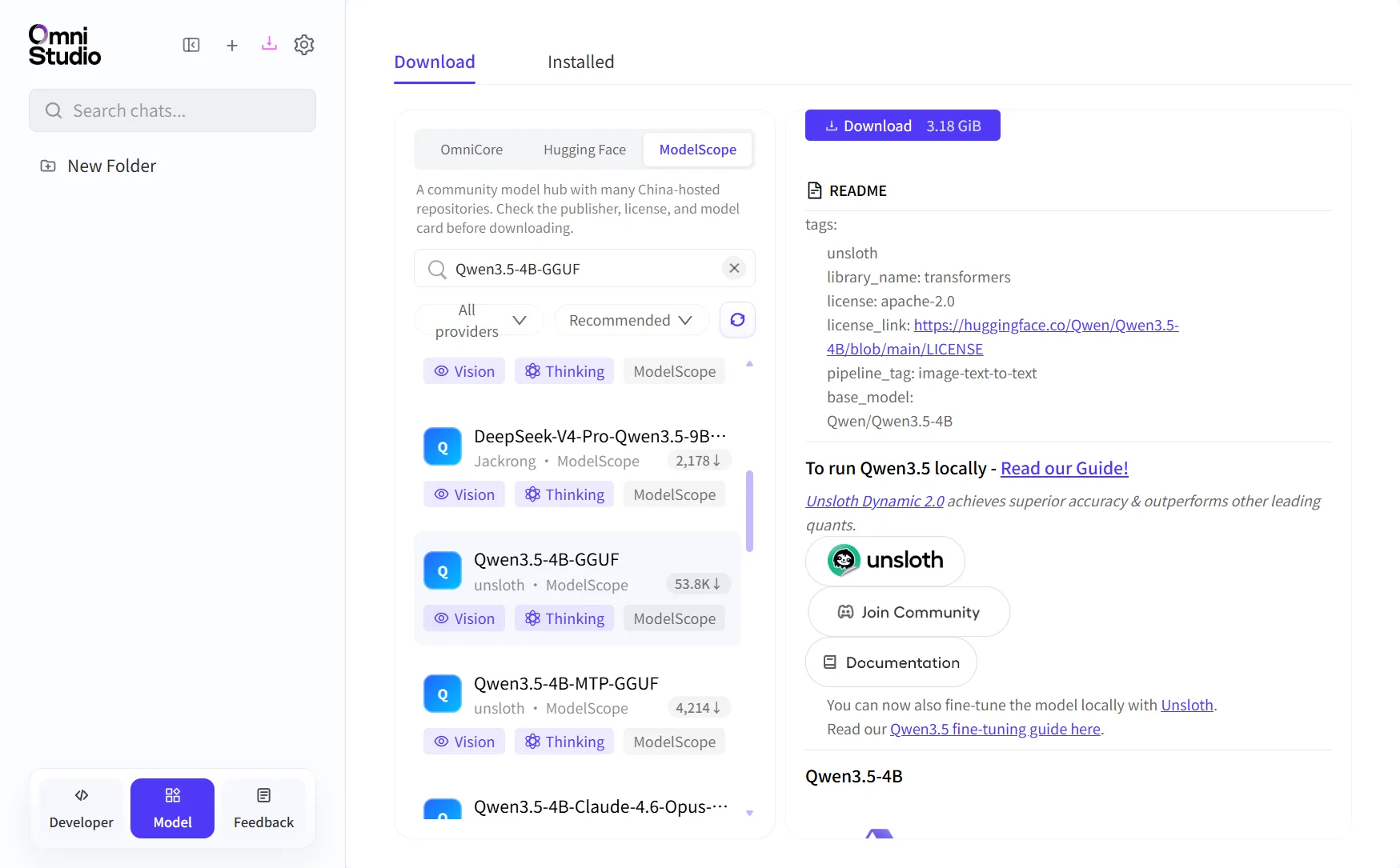Click ModelScope tag on Qwen3.5-4B-MTP-GGUF

coord(675,742)
